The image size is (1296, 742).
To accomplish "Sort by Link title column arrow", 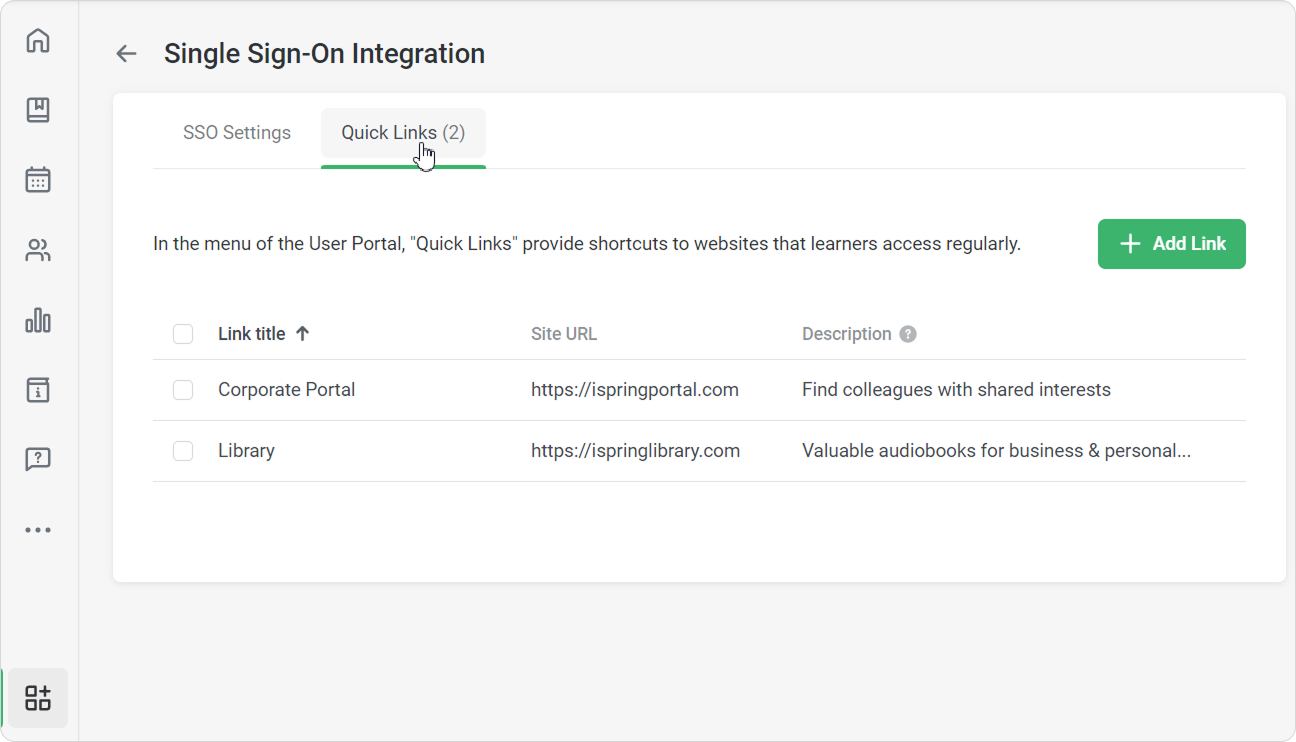I will coord(302,334).
